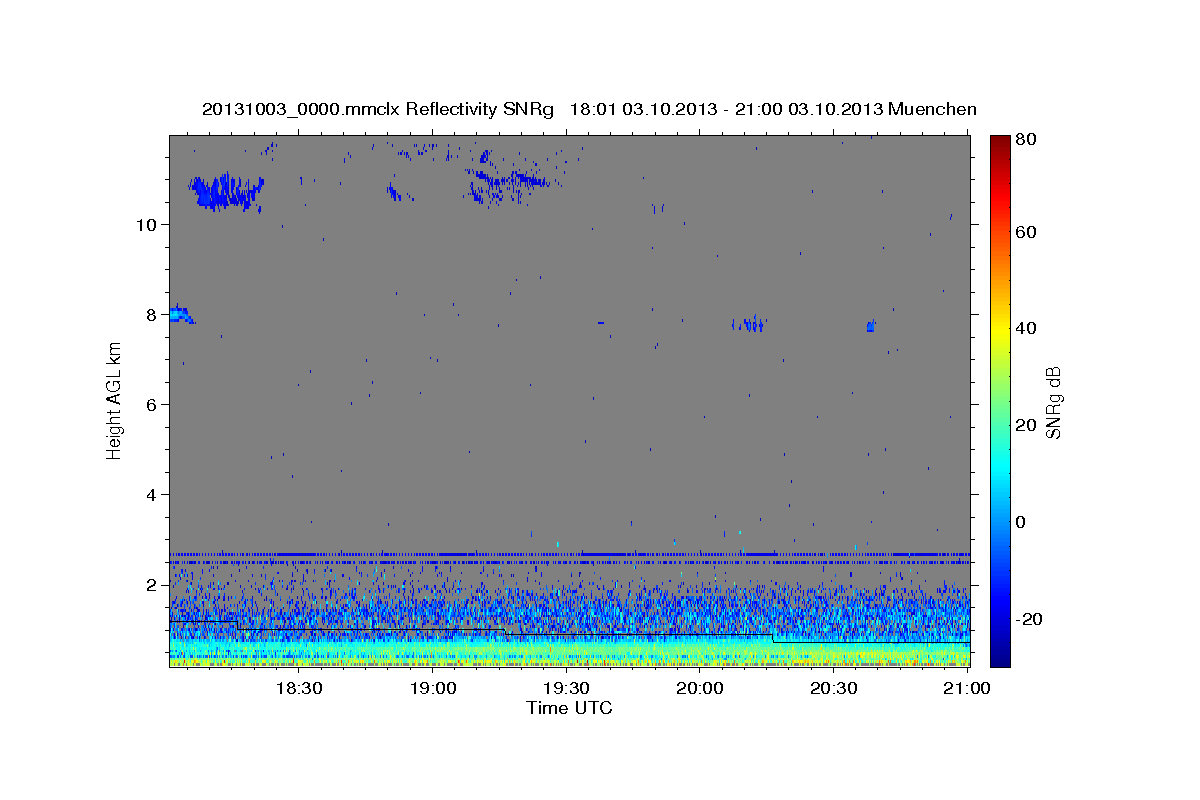1200x800 pixels.
Task: Select the 20:30 time axis label
Action: (x=834, y=688)
